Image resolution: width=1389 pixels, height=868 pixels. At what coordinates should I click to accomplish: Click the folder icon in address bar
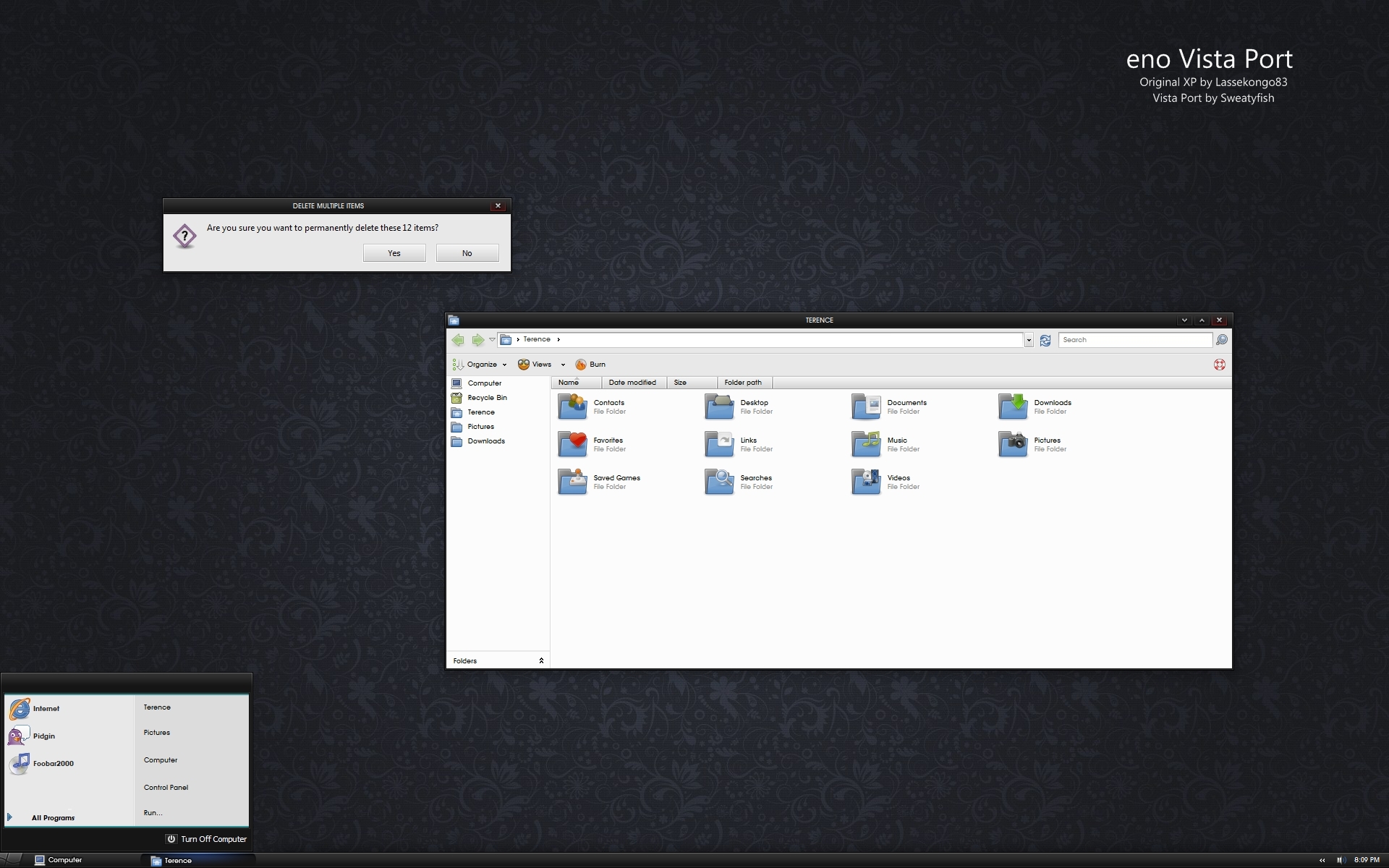pyautogui.click(x=506, y=340)
